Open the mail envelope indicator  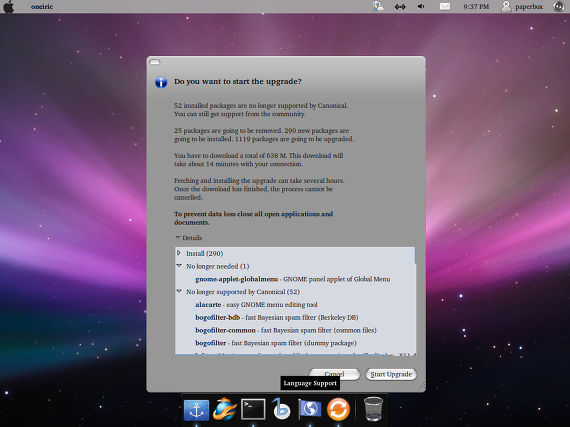point(445,6)
